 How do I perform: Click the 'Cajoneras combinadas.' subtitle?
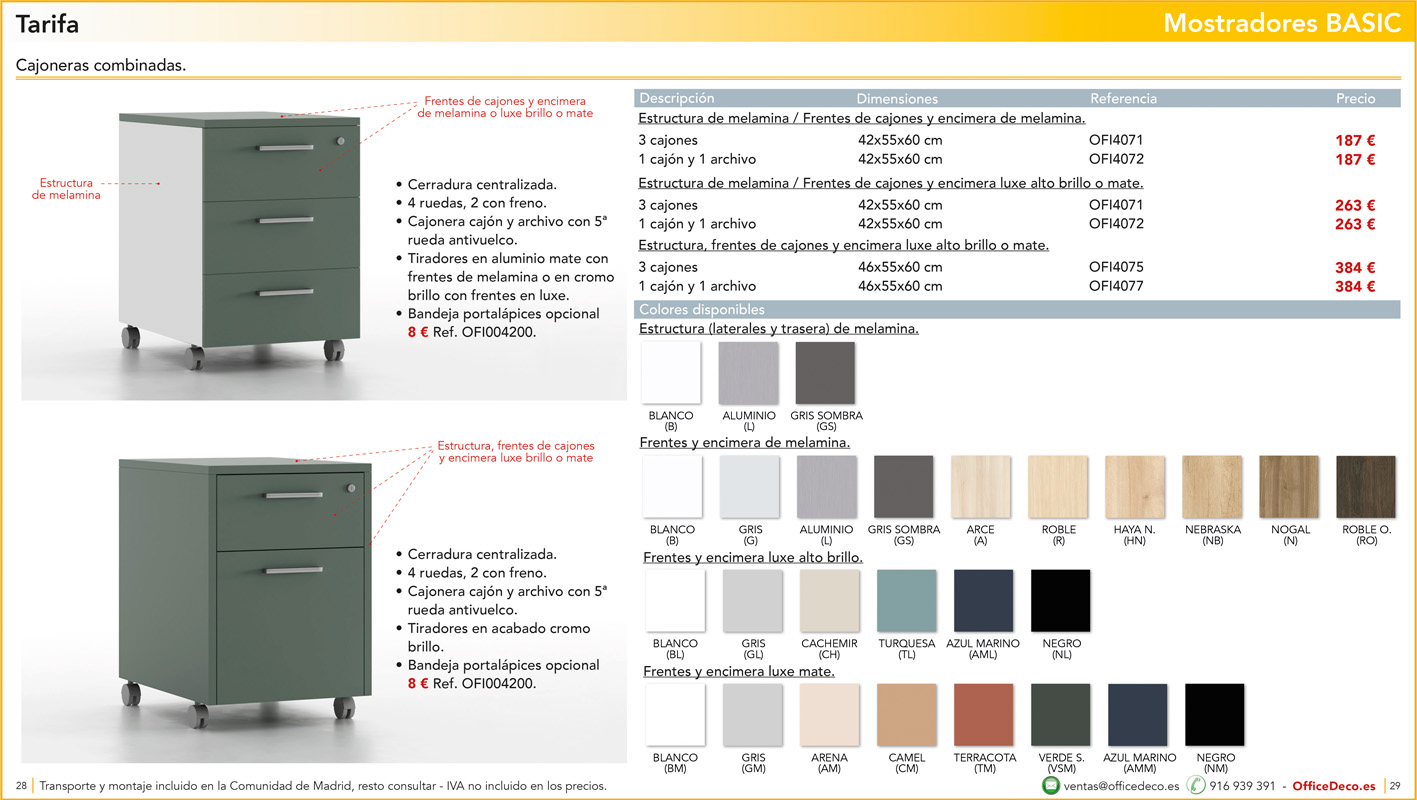pos(101,66)
